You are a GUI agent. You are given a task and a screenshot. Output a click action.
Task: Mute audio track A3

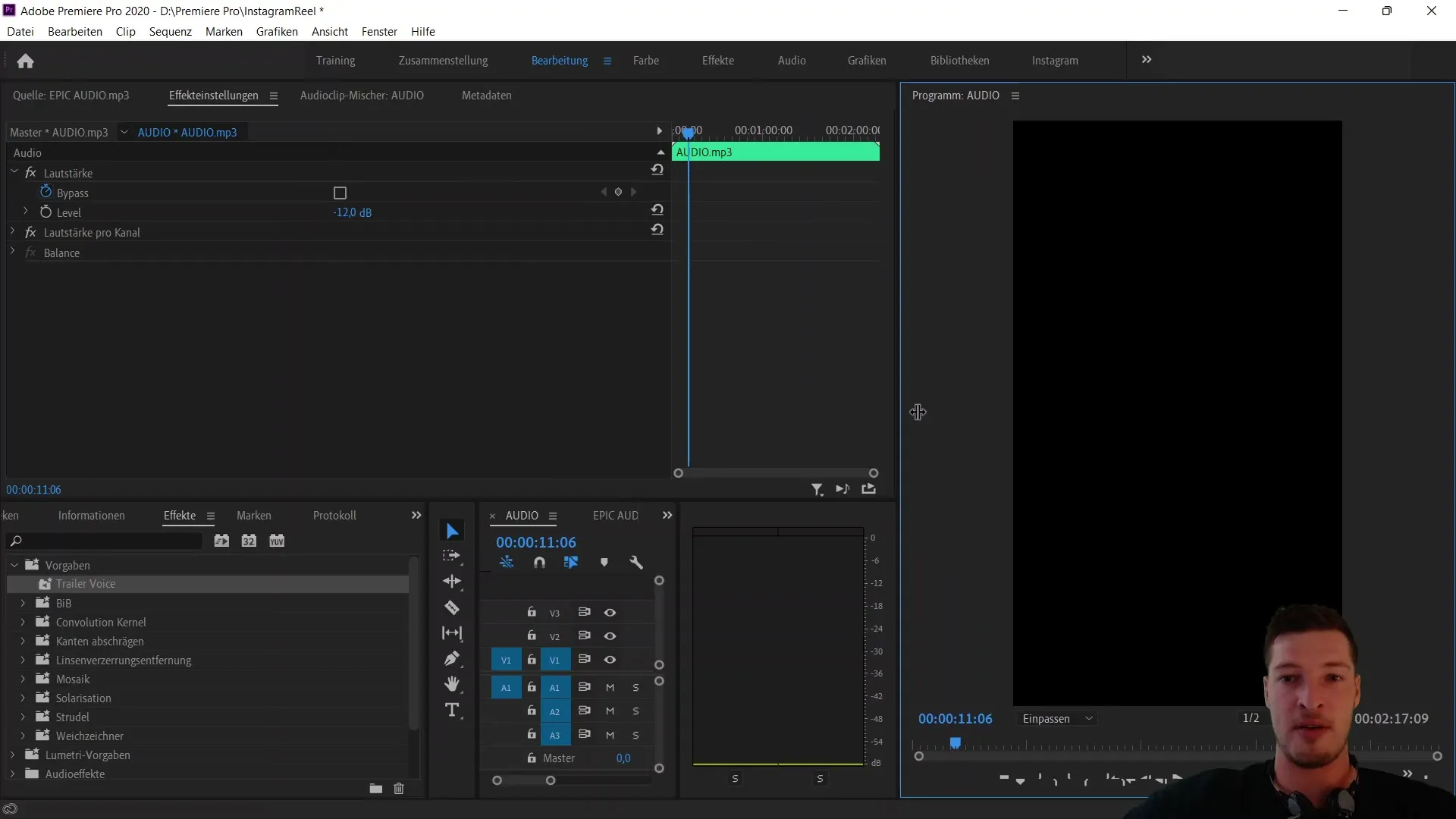coord(610,735)
